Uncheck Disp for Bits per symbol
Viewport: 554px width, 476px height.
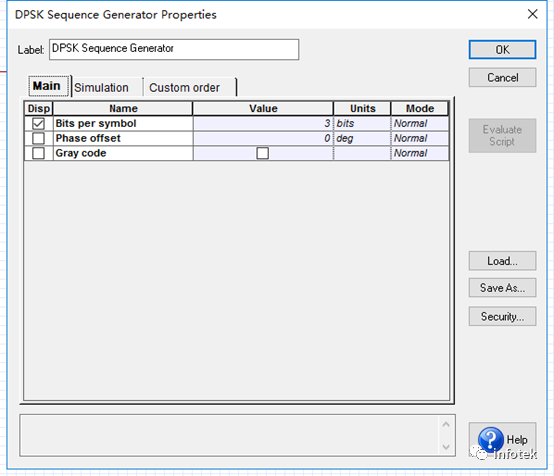[x=38, y=123]
